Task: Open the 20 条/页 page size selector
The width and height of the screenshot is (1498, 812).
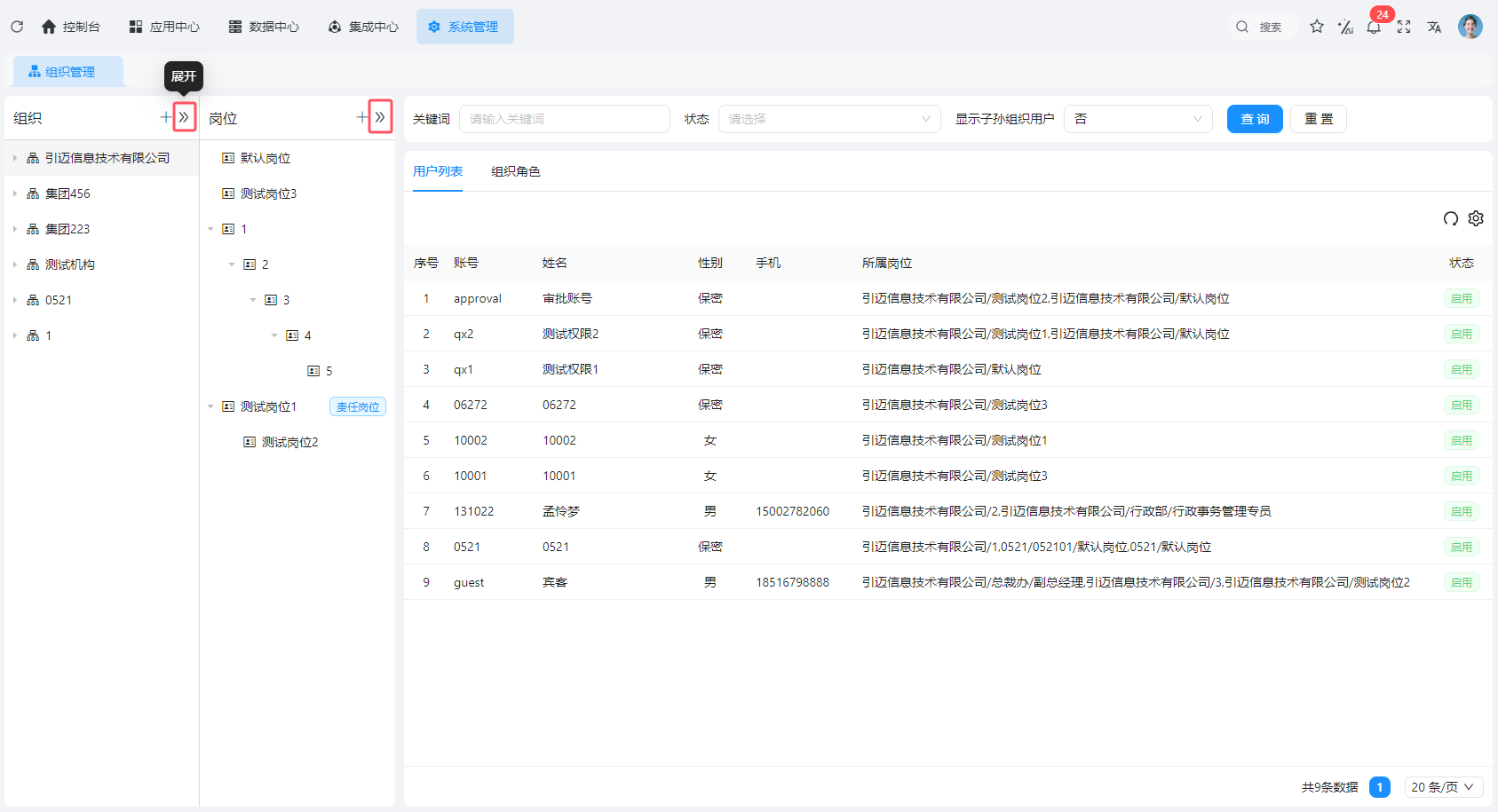Action: 1443,787
